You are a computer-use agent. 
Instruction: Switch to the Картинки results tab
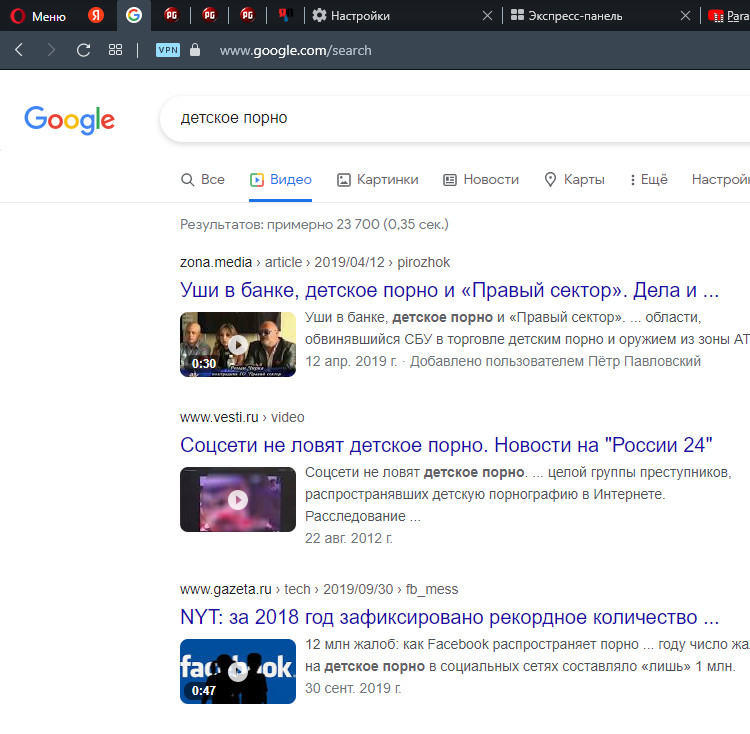click(x=378, y=179)
